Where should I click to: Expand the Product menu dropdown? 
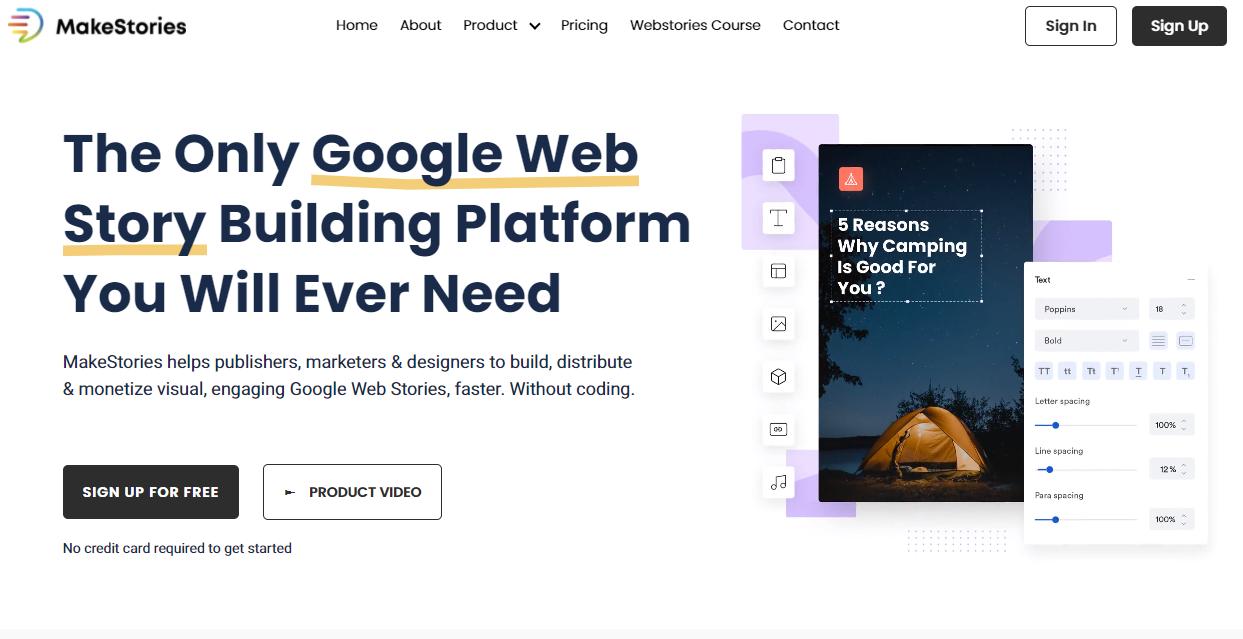[x=501, y=25]
